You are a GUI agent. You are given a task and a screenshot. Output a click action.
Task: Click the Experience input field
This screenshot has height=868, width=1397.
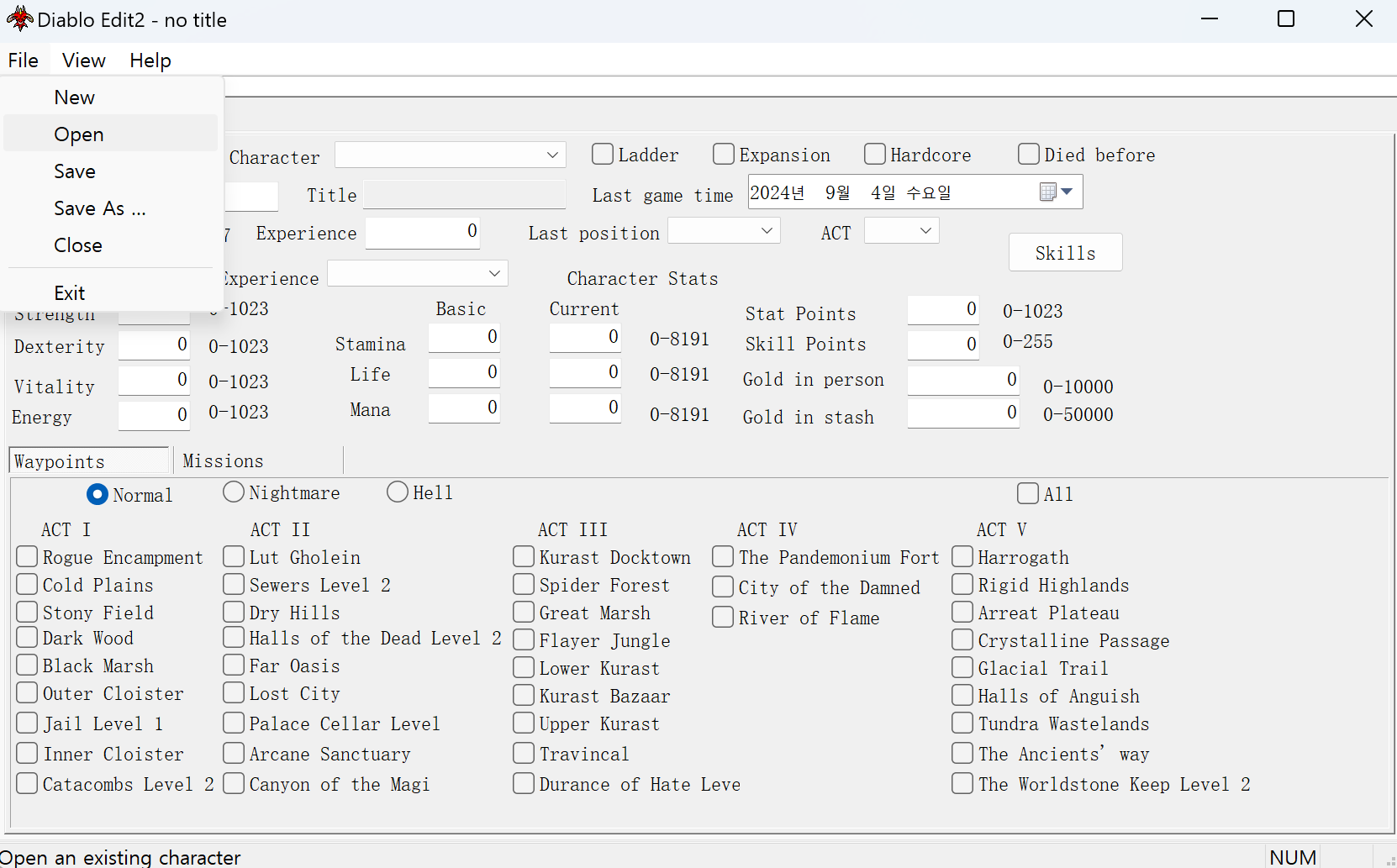point(423,233)
